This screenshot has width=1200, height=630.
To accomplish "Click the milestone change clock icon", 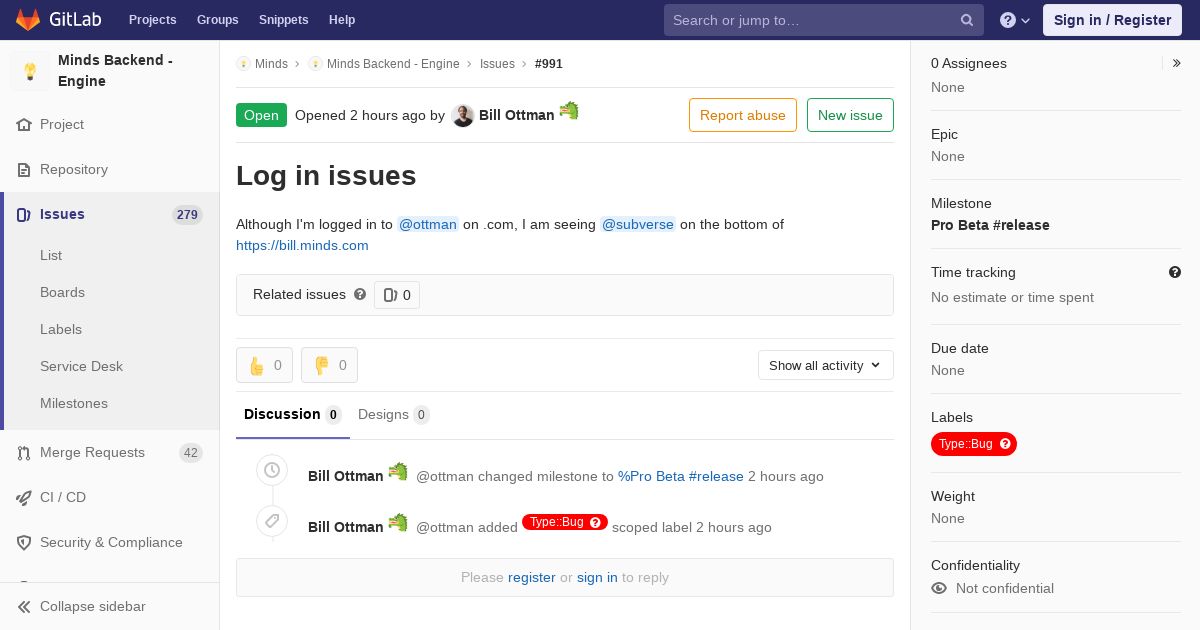I will point(272,470).
